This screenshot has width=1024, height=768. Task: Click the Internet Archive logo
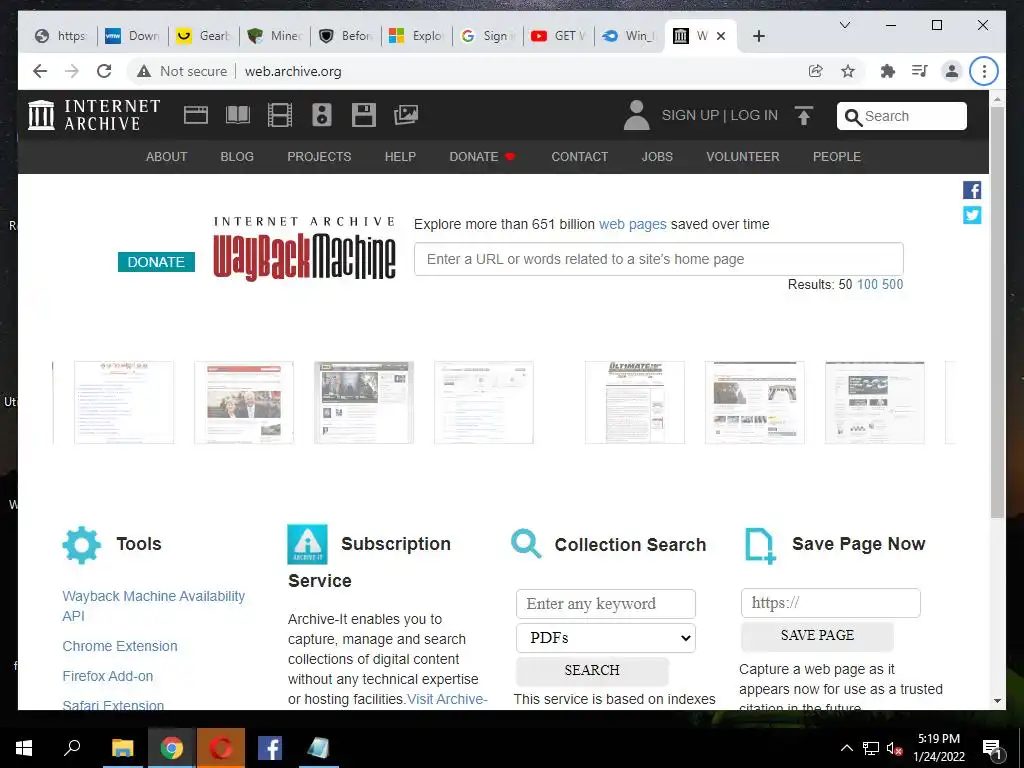point(94,115)
